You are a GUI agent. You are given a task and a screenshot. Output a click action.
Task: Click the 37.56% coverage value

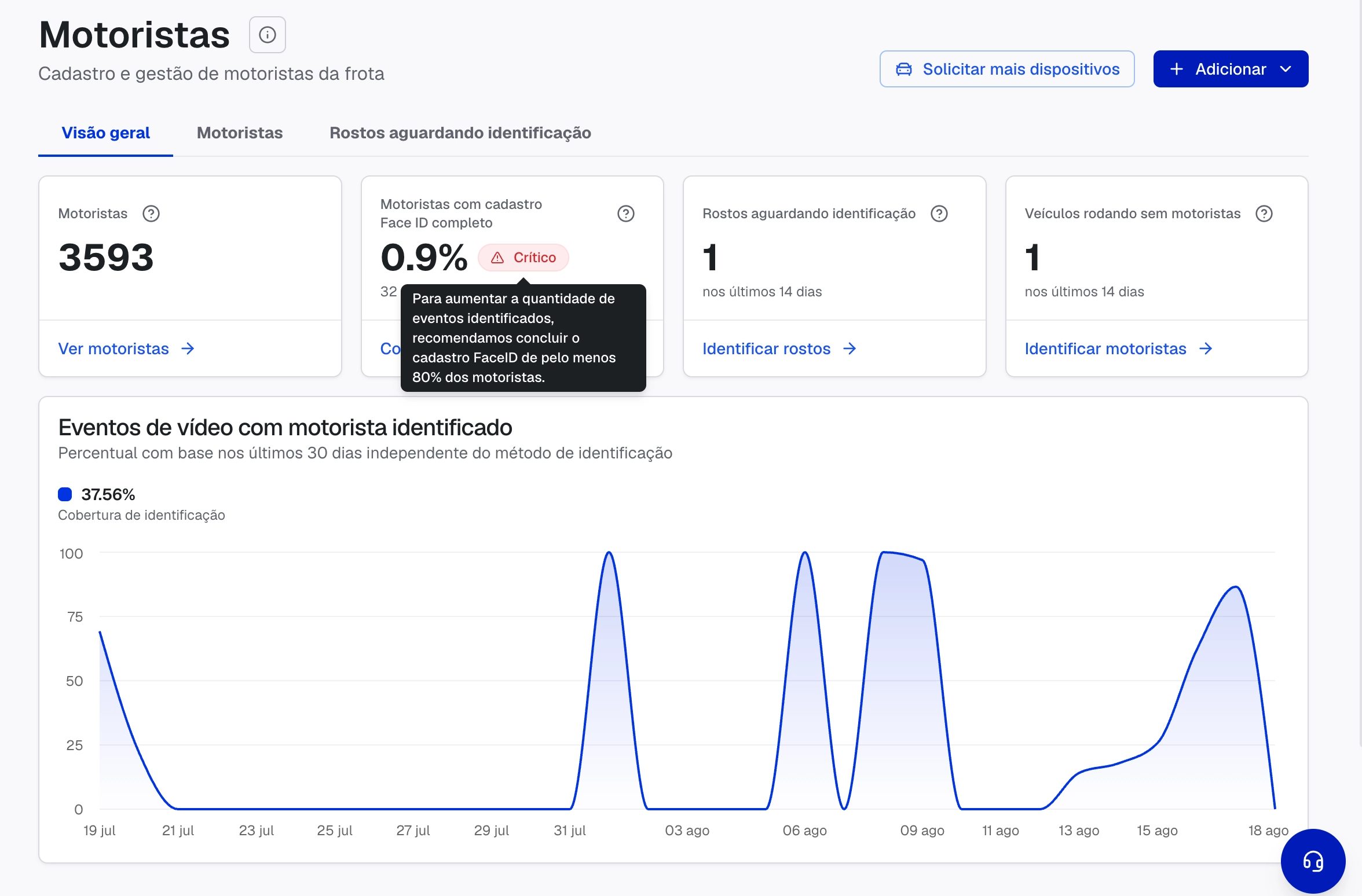[x=108, y=494]
